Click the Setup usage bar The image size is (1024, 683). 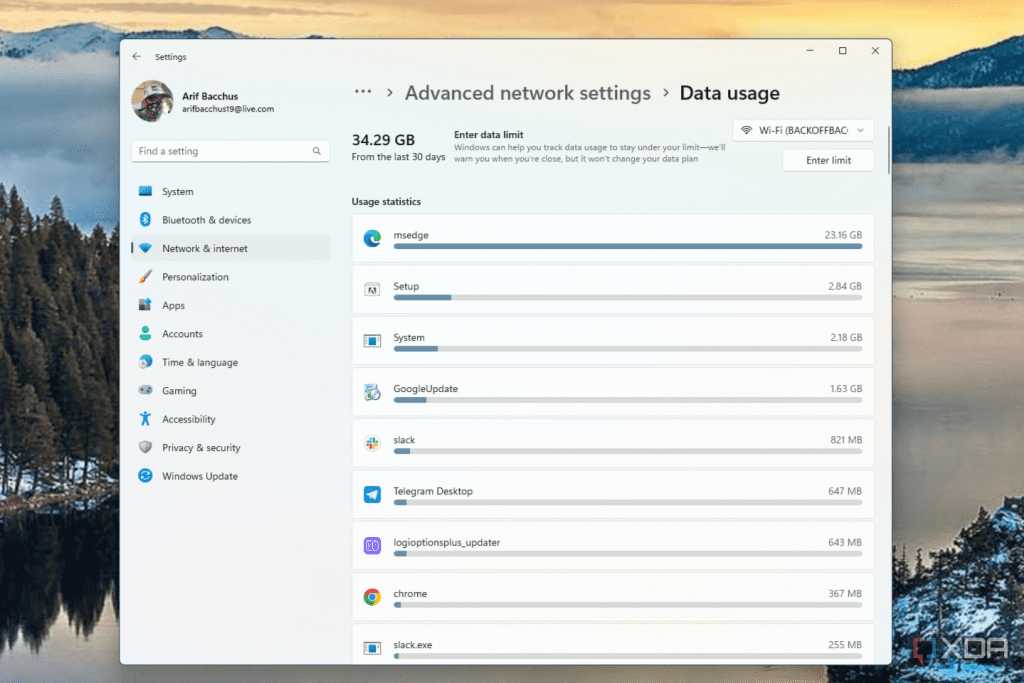(628, 298)
